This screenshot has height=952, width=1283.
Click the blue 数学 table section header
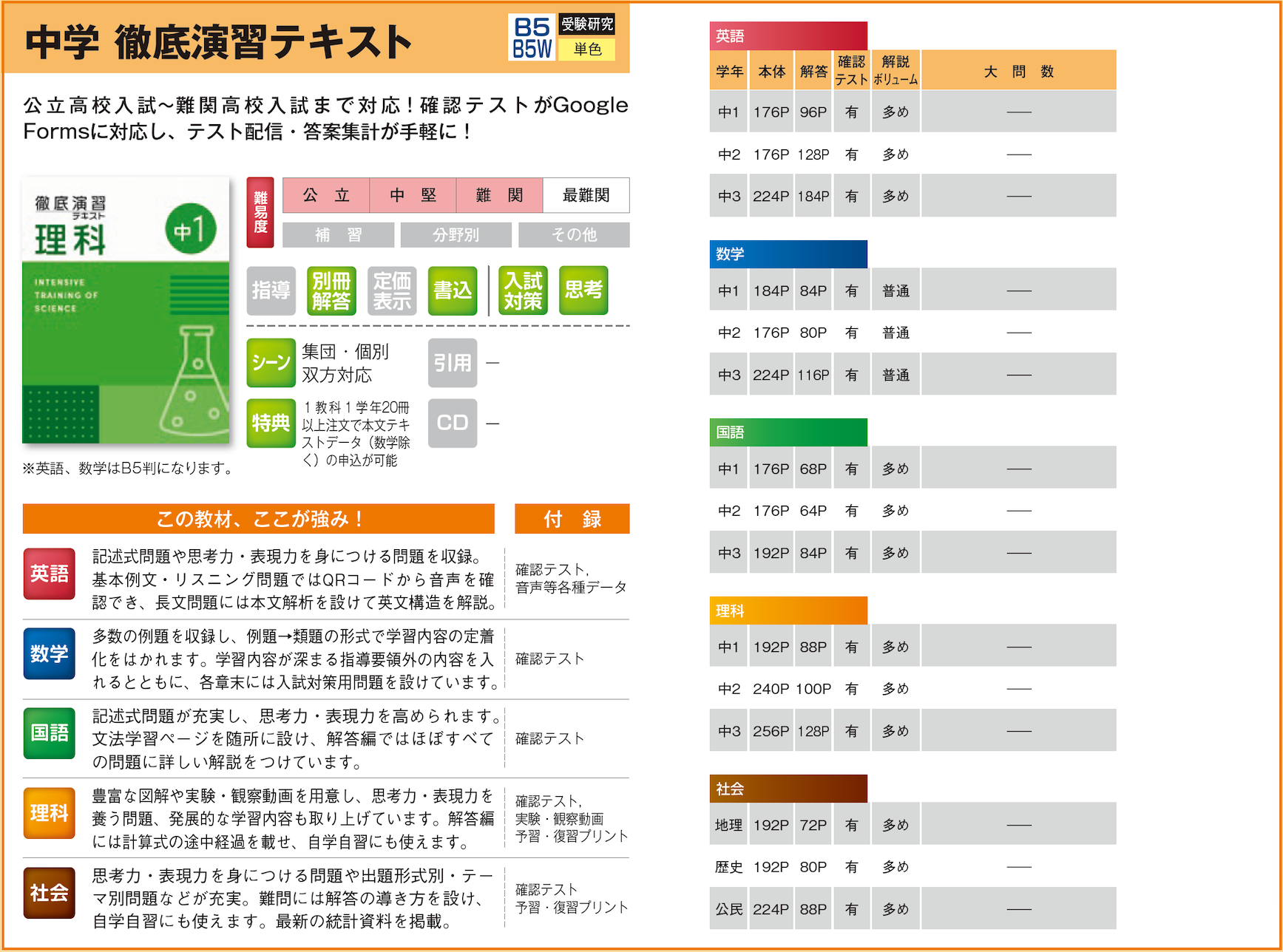[x=788, y=254]
